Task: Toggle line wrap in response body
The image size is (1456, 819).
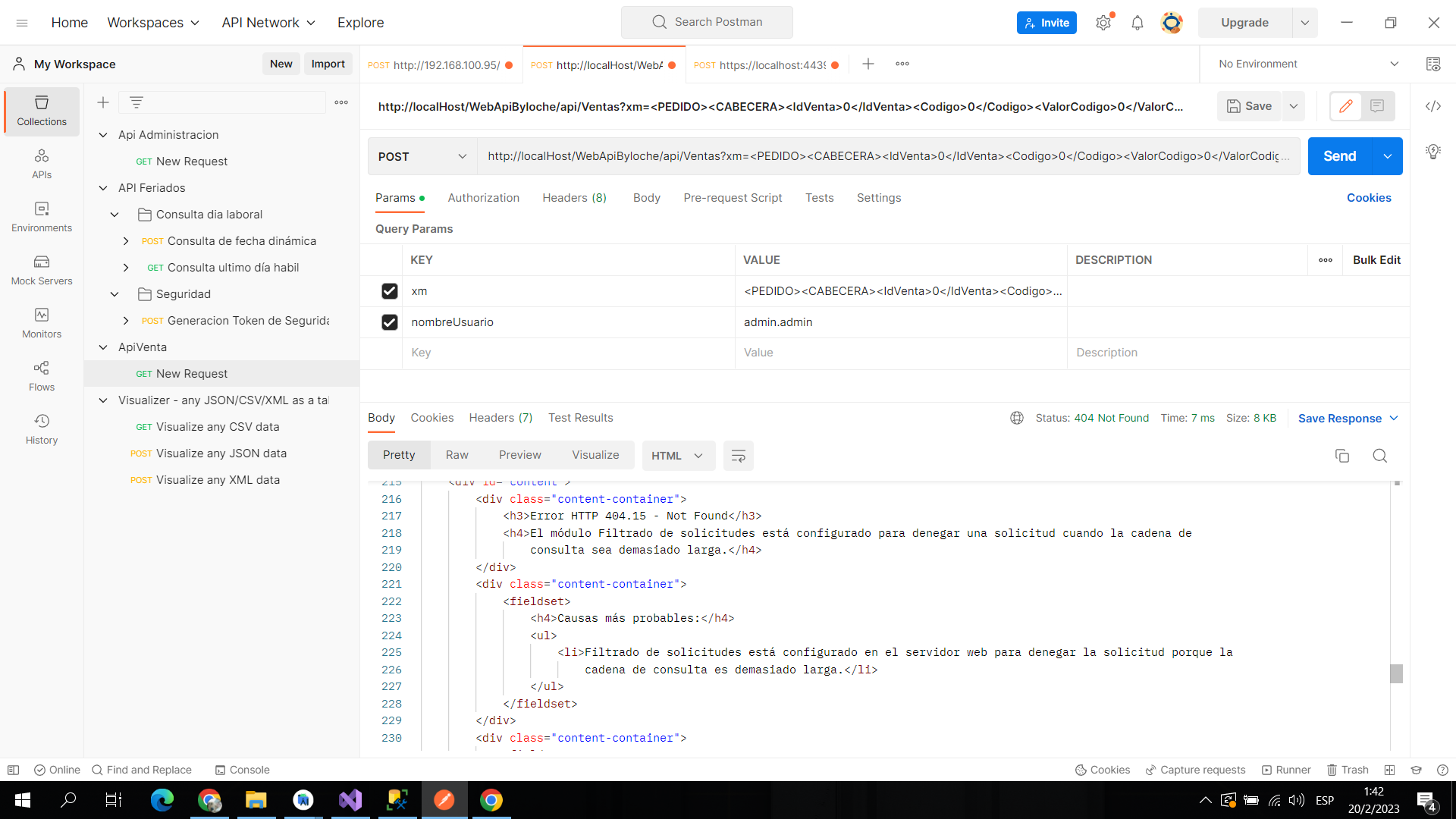Action: pos(739,456)
